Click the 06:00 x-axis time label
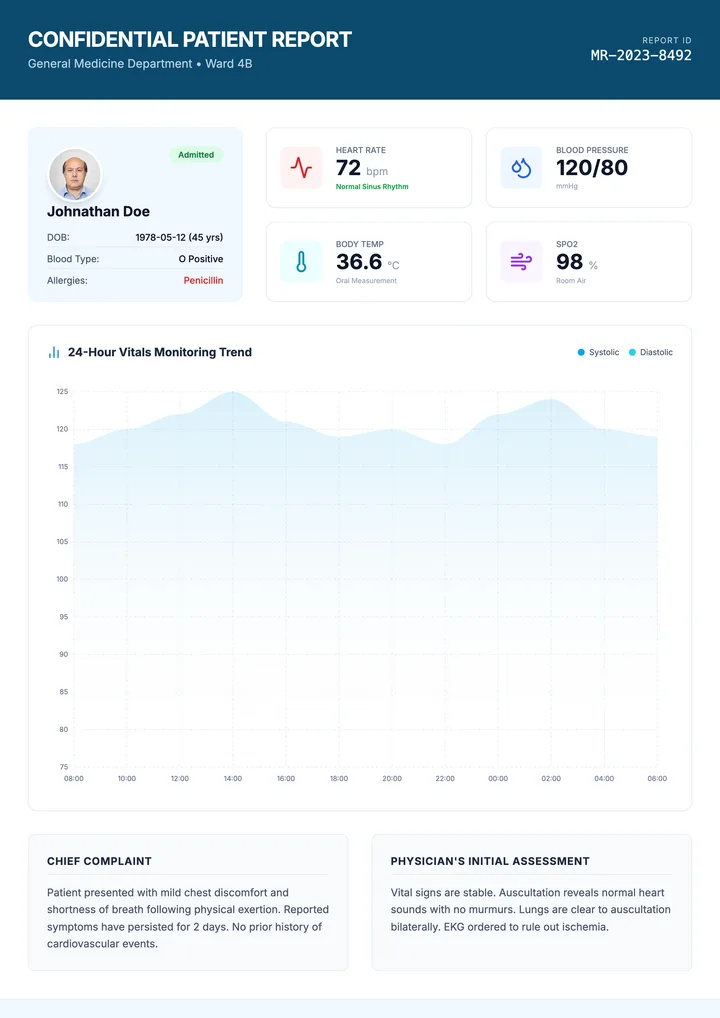 click(657, 778)
